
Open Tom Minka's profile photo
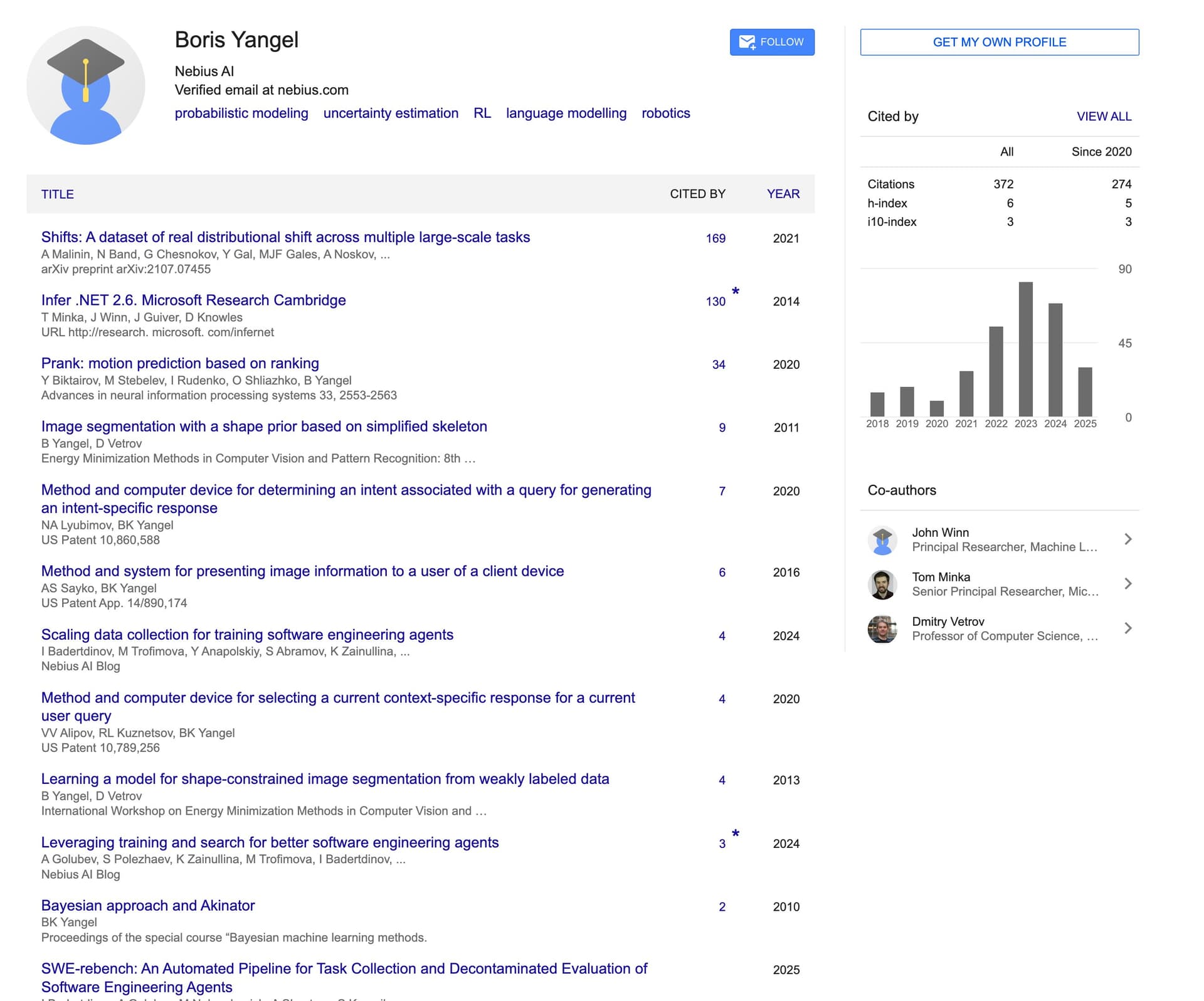(882, 585)
